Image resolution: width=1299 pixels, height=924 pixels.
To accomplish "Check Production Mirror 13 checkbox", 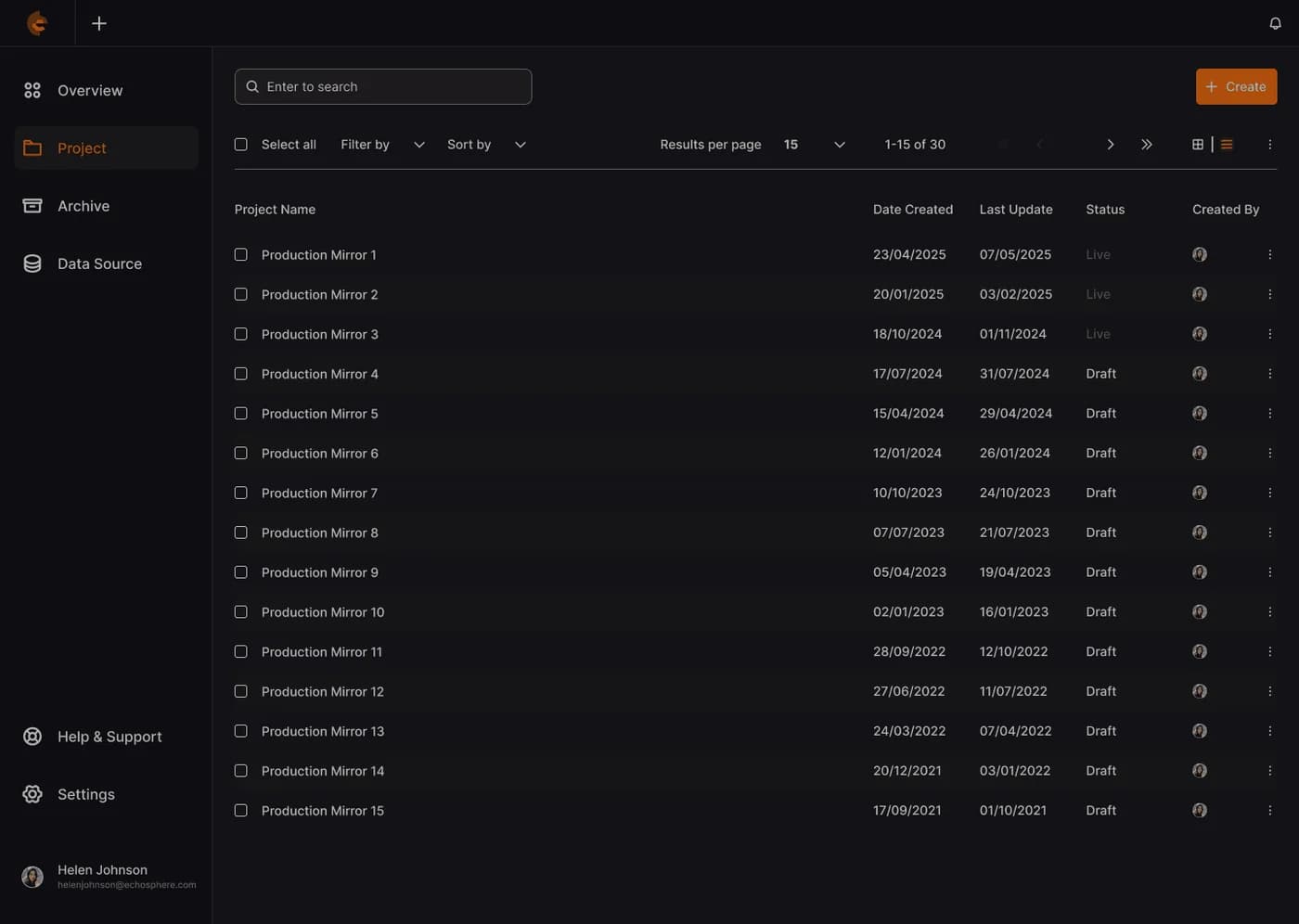I will click(x=241, y=731).
